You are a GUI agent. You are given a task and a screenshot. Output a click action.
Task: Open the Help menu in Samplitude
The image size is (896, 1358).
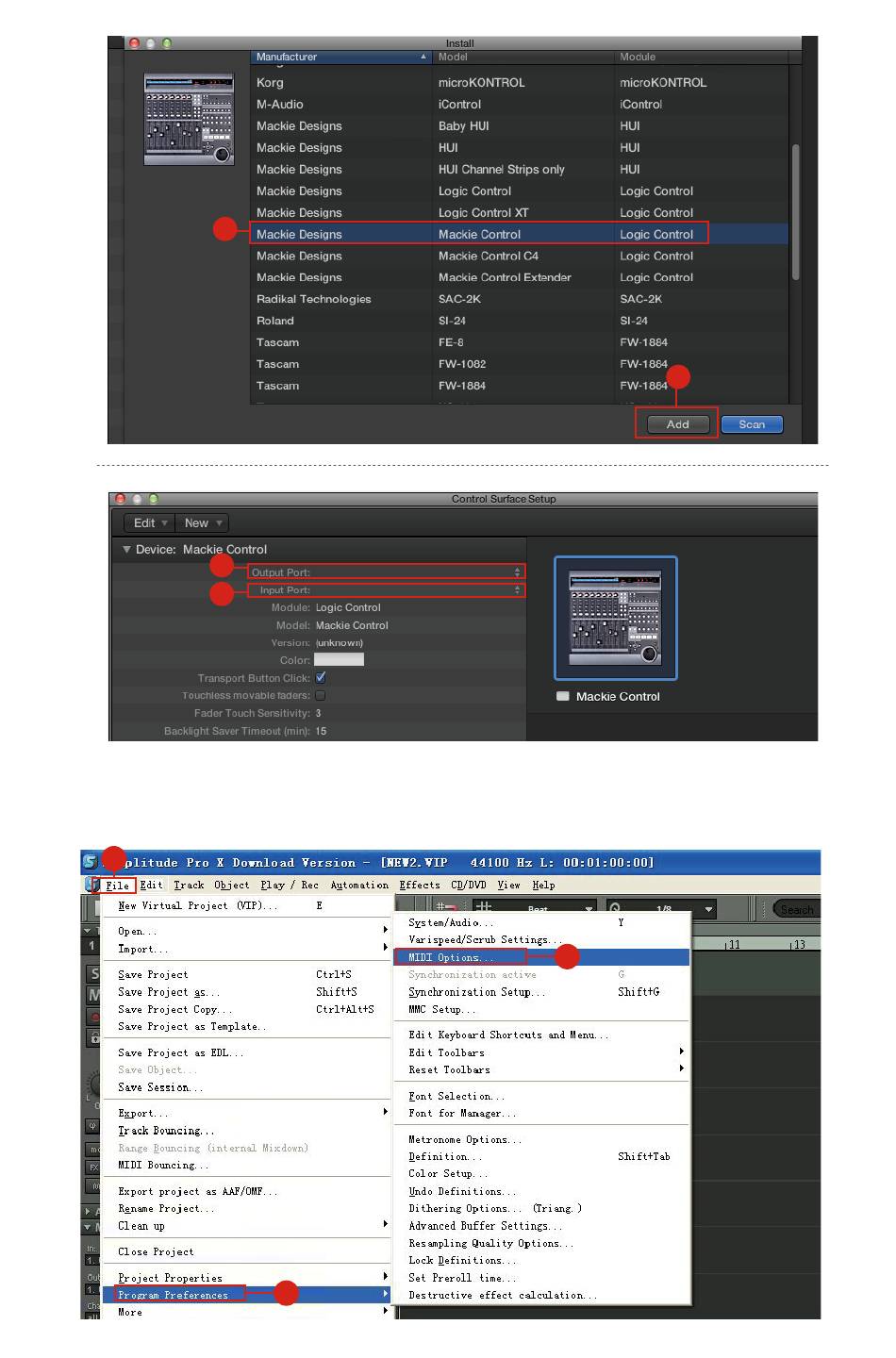pyautogui.click(x=543, y=886)
